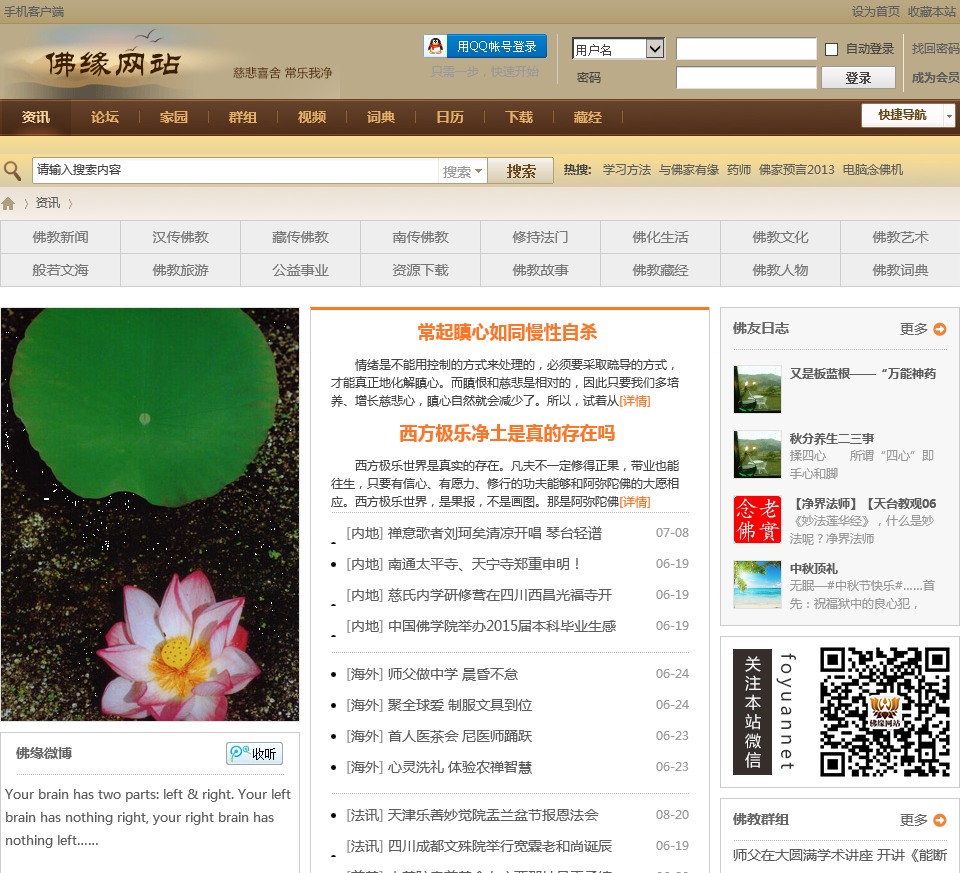This screenshot has height=873, width=960.
Task: Open the 藏经 navigation tab
Action: 588,117
